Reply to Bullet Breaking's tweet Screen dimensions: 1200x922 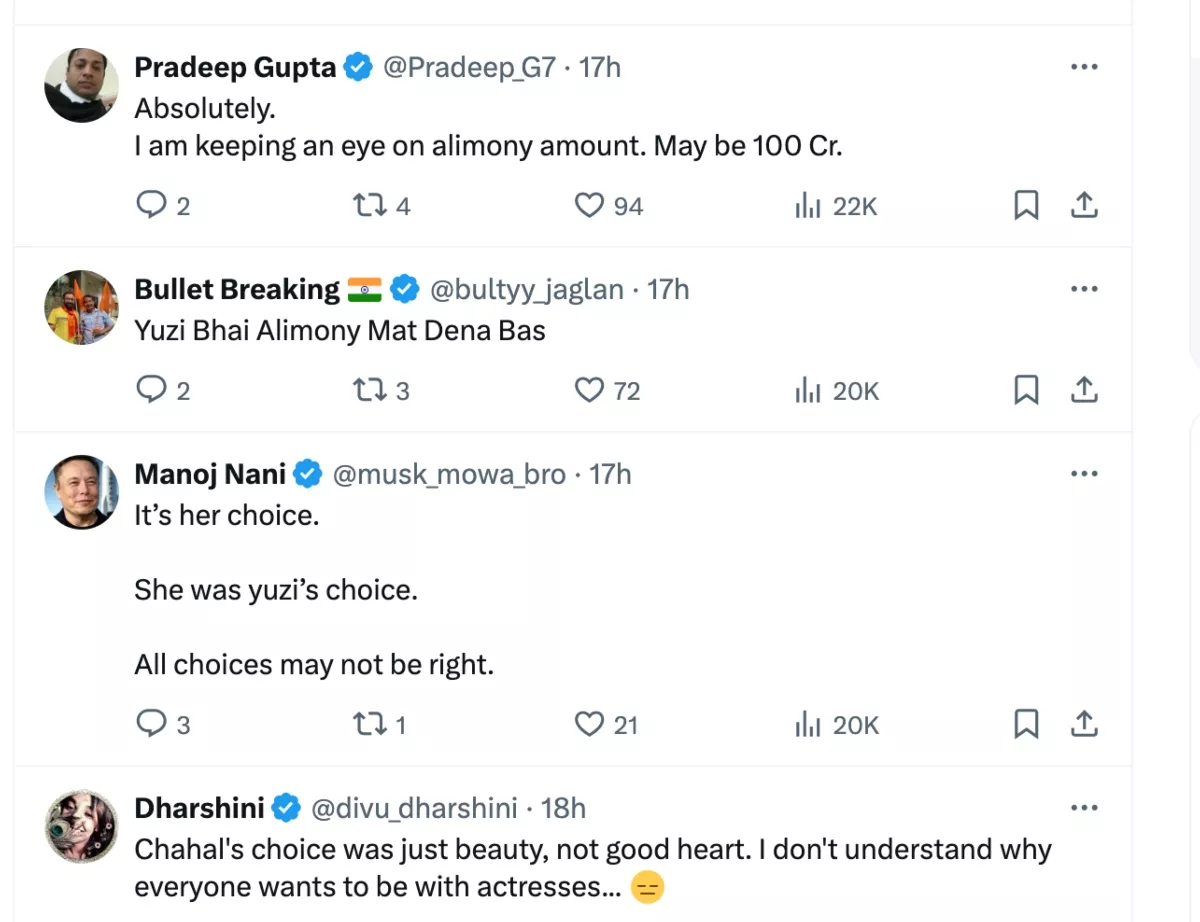150,390
